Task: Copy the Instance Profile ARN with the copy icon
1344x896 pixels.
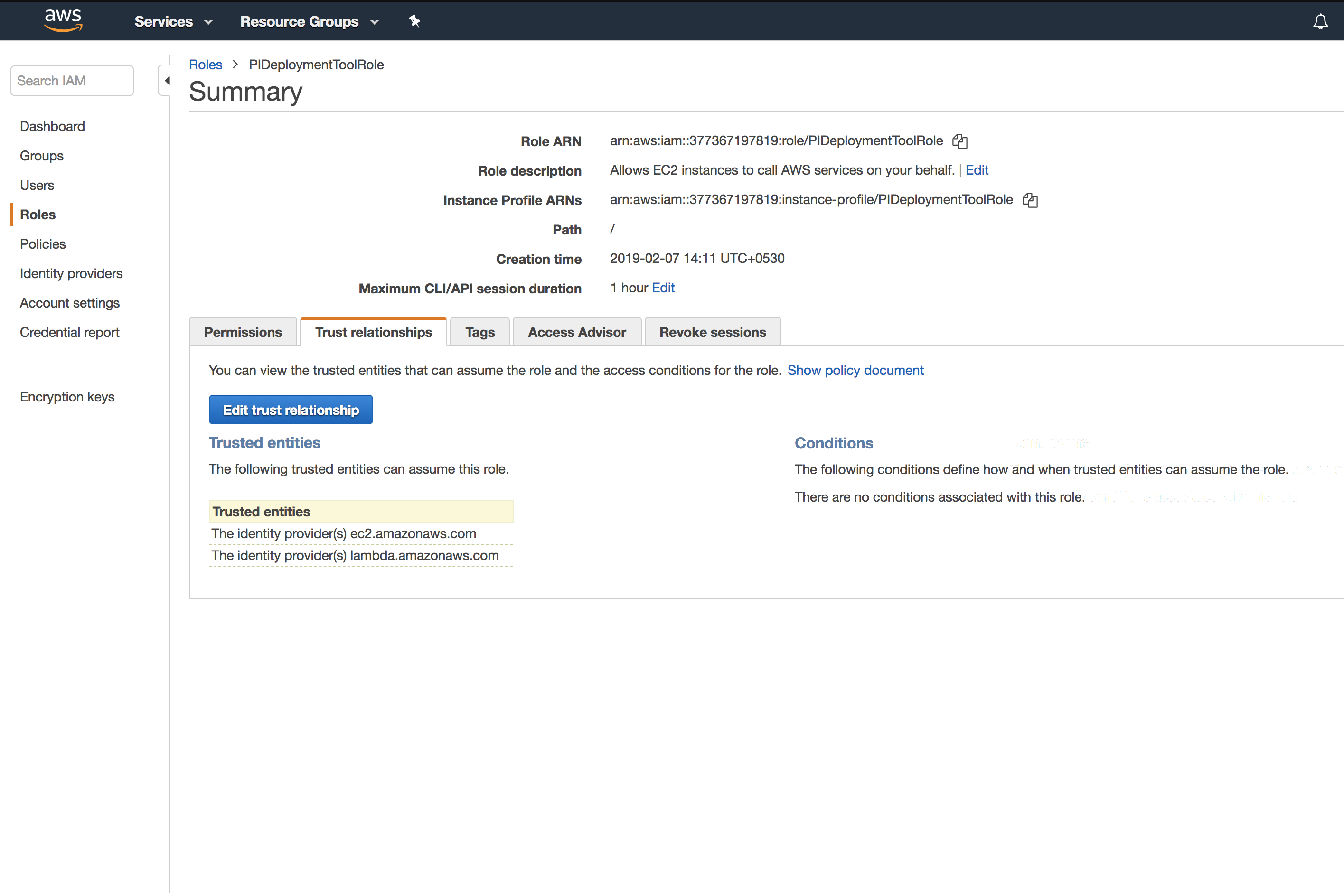Action: tap(1030, 200)
